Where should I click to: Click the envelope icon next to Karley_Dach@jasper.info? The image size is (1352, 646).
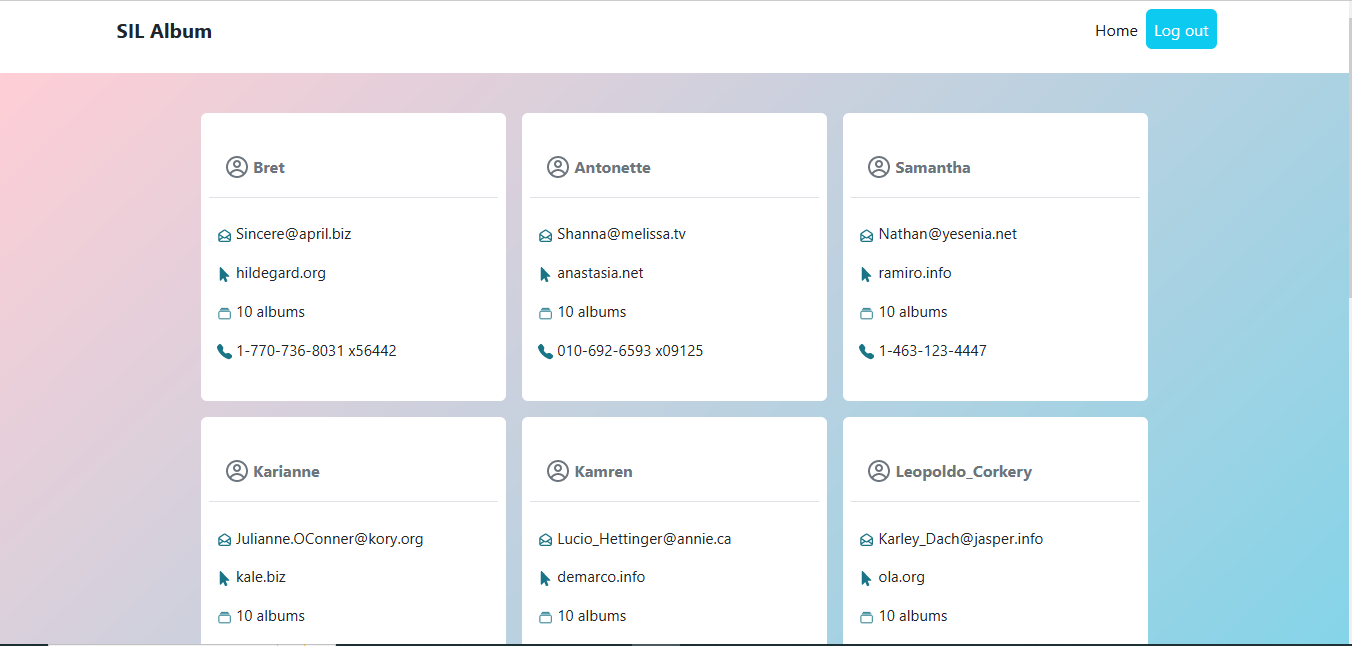pos(866,540)
